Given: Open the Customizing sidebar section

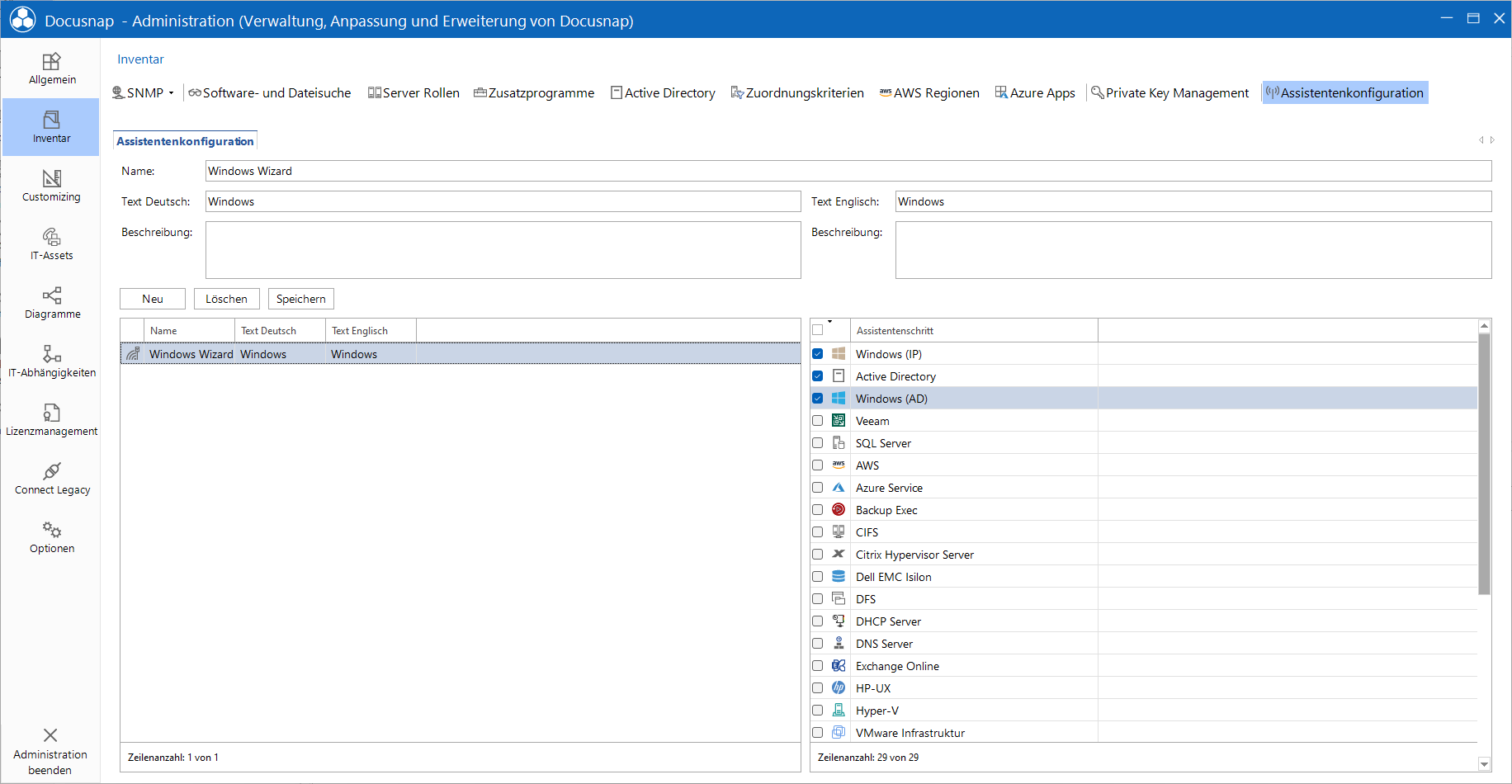Looking at the screenshot, I should [x=51, y=186].
